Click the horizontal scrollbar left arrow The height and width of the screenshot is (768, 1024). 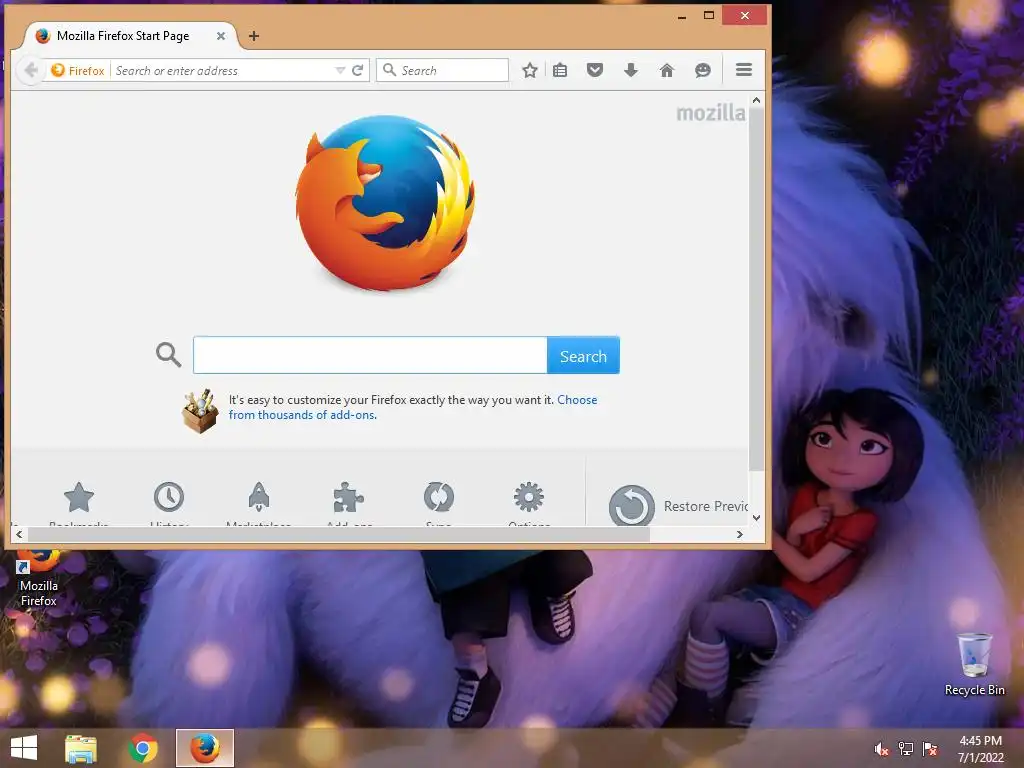tap(19, 534)
